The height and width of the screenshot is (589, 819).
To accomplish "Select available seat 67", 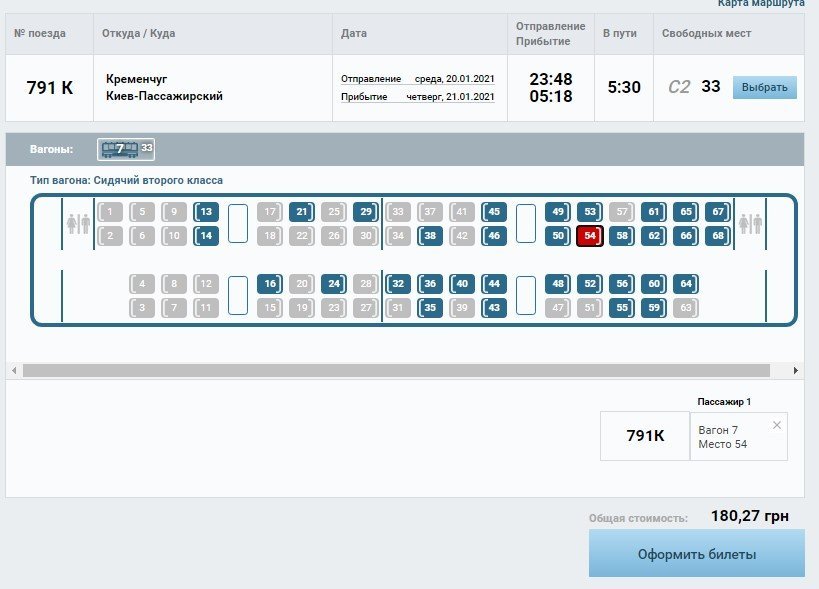I will pos(718,212).
